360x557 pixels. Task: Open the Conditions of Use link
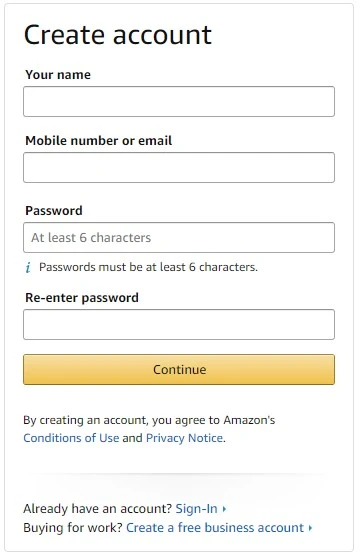71,438
